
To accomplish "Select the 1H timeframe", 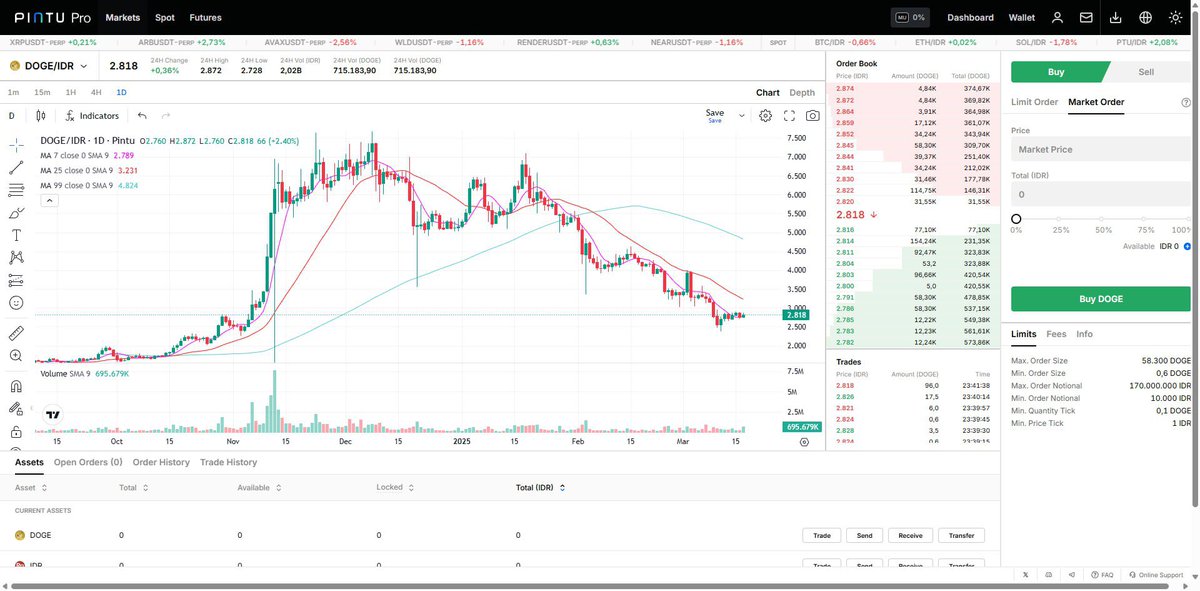I will [x=71, y=92].
